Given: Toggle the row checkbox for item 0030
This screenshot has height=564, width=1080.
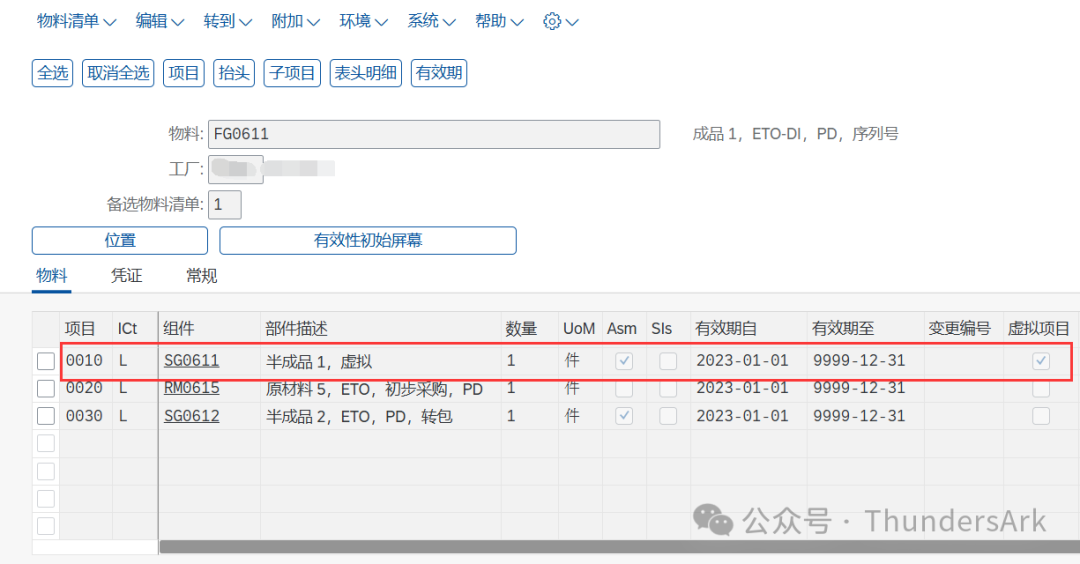Looking at the screenshot, I should point(46,415).
